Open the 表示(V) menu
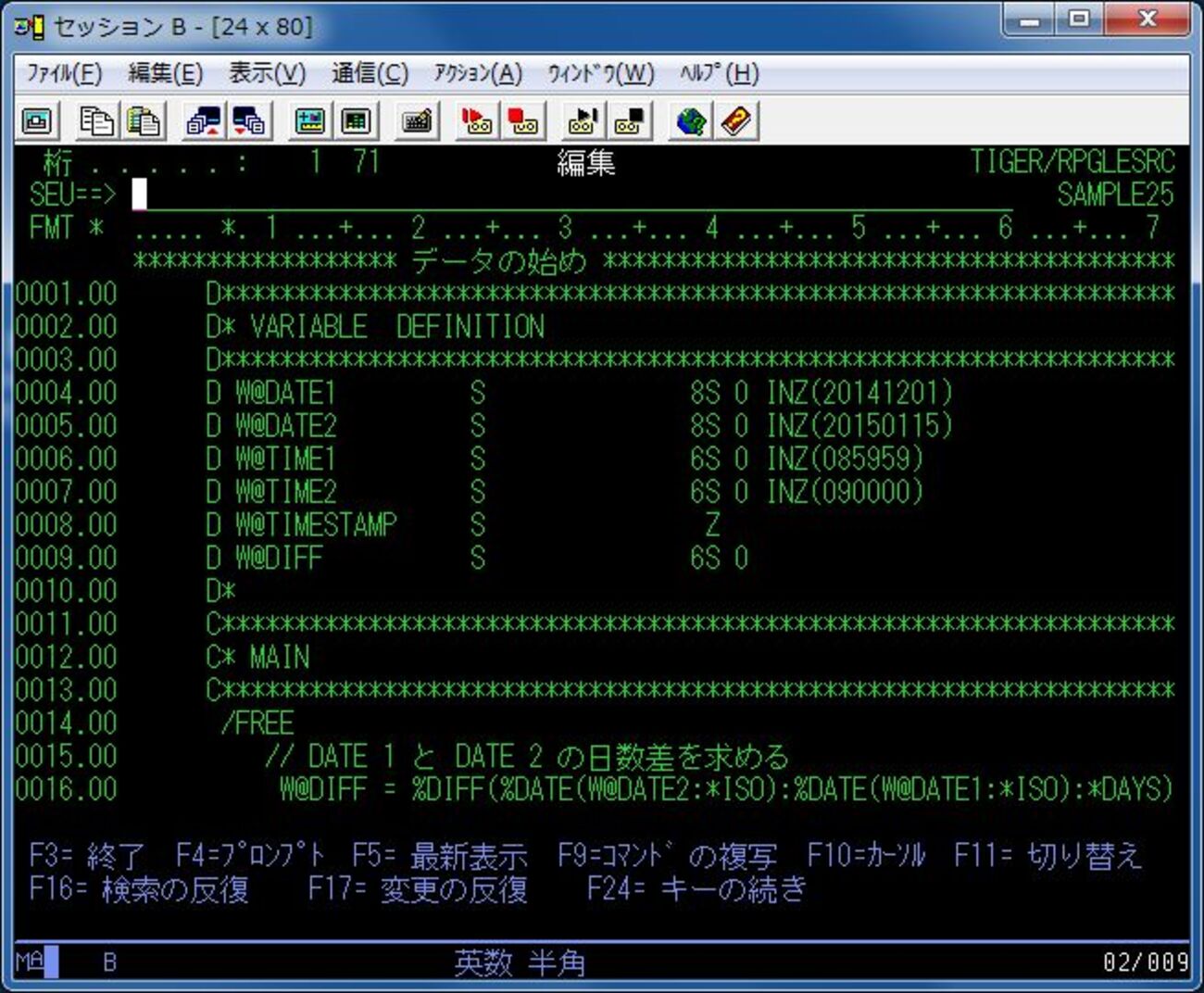Viewport: 1204px width, 993px height. pyautogui.click(x=268, y=73)
